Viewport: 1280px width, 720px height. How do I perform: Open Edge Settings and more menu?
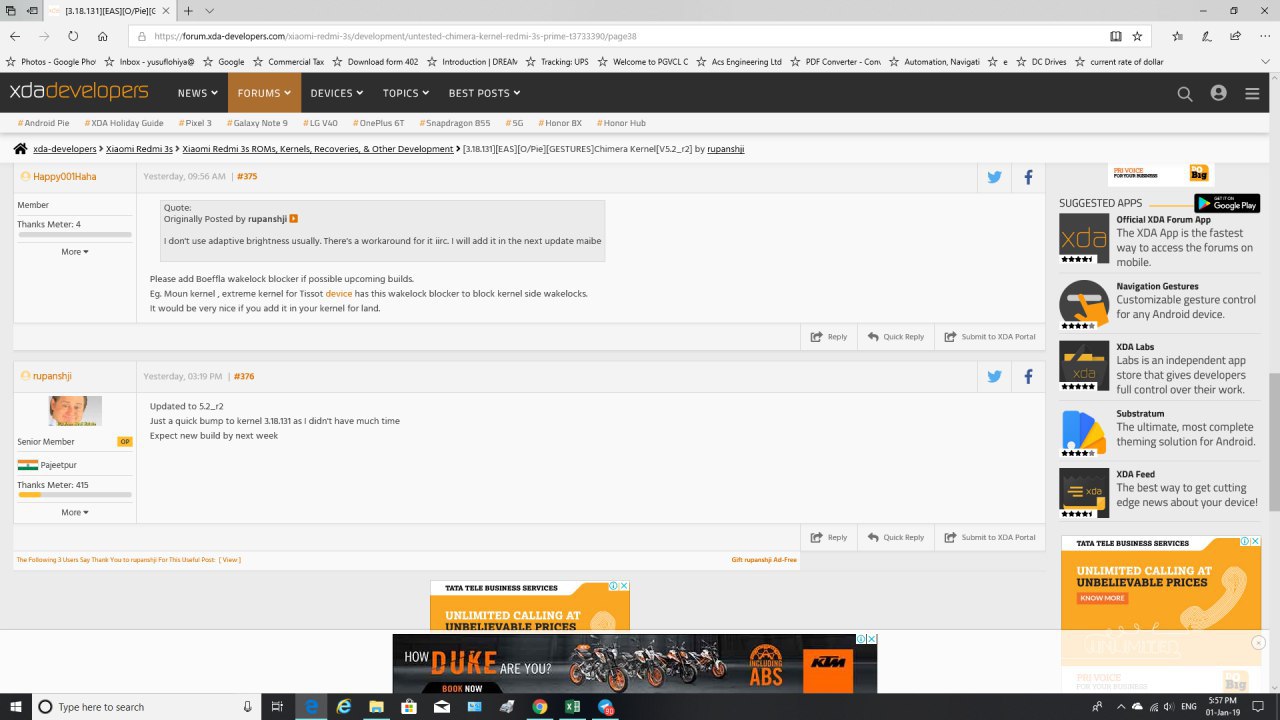[1265, 36]
